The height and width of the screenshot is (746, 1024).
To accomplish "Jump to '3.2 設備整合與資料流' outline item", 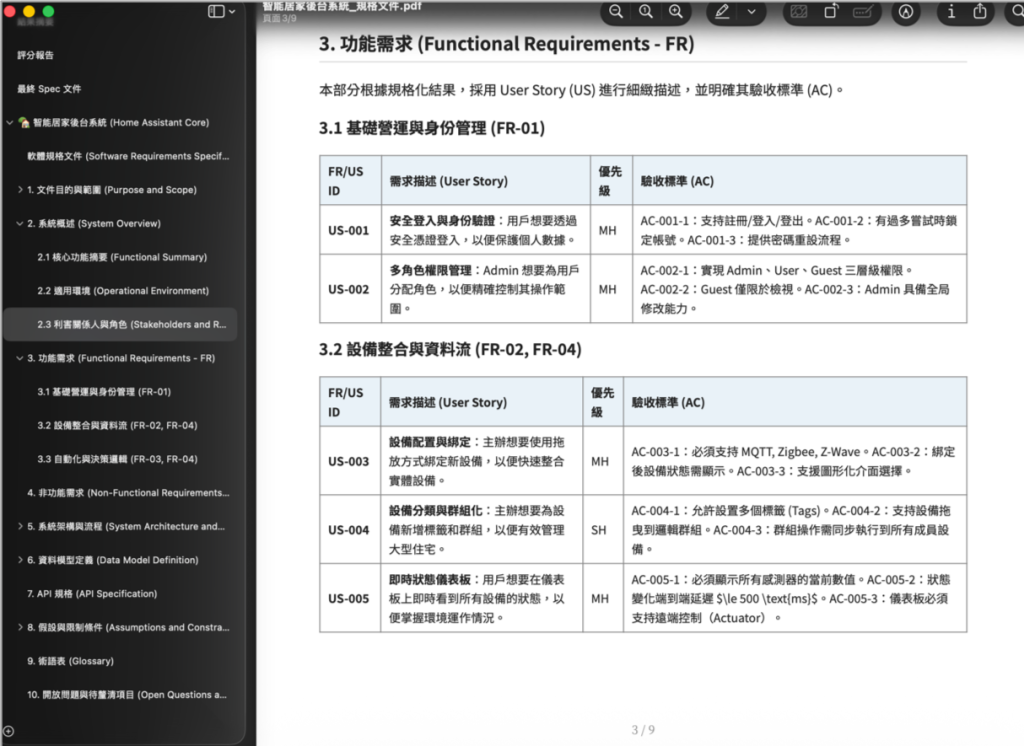I will pyautogui.click(x=118, y=425).
